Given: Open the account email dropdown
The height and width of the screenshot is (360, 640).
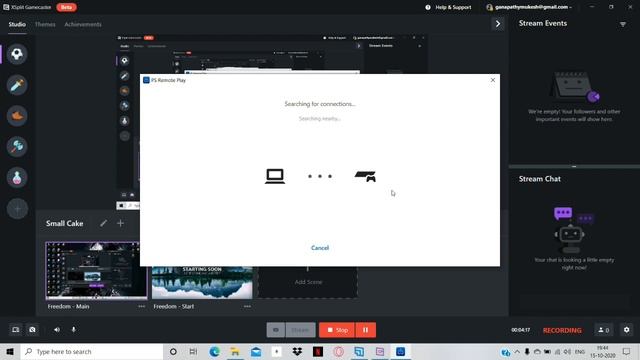Looking at the screenshot, I should pos(529,7).
